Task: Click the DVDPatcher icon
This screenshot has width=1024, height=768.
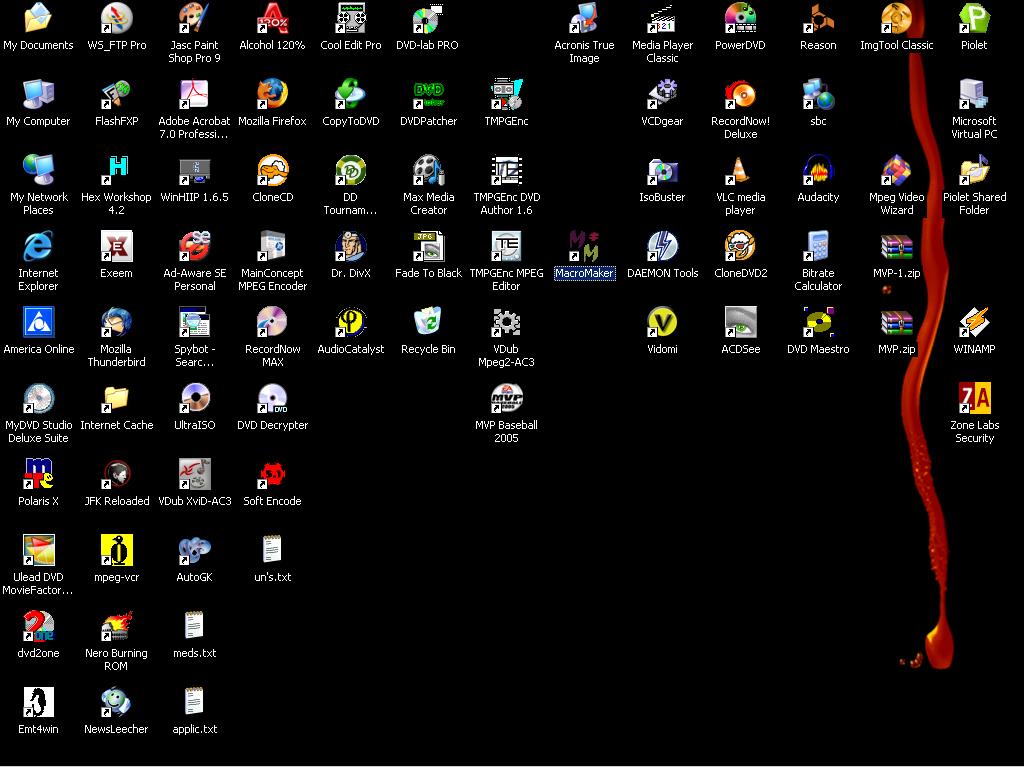Action: (428, 94)
